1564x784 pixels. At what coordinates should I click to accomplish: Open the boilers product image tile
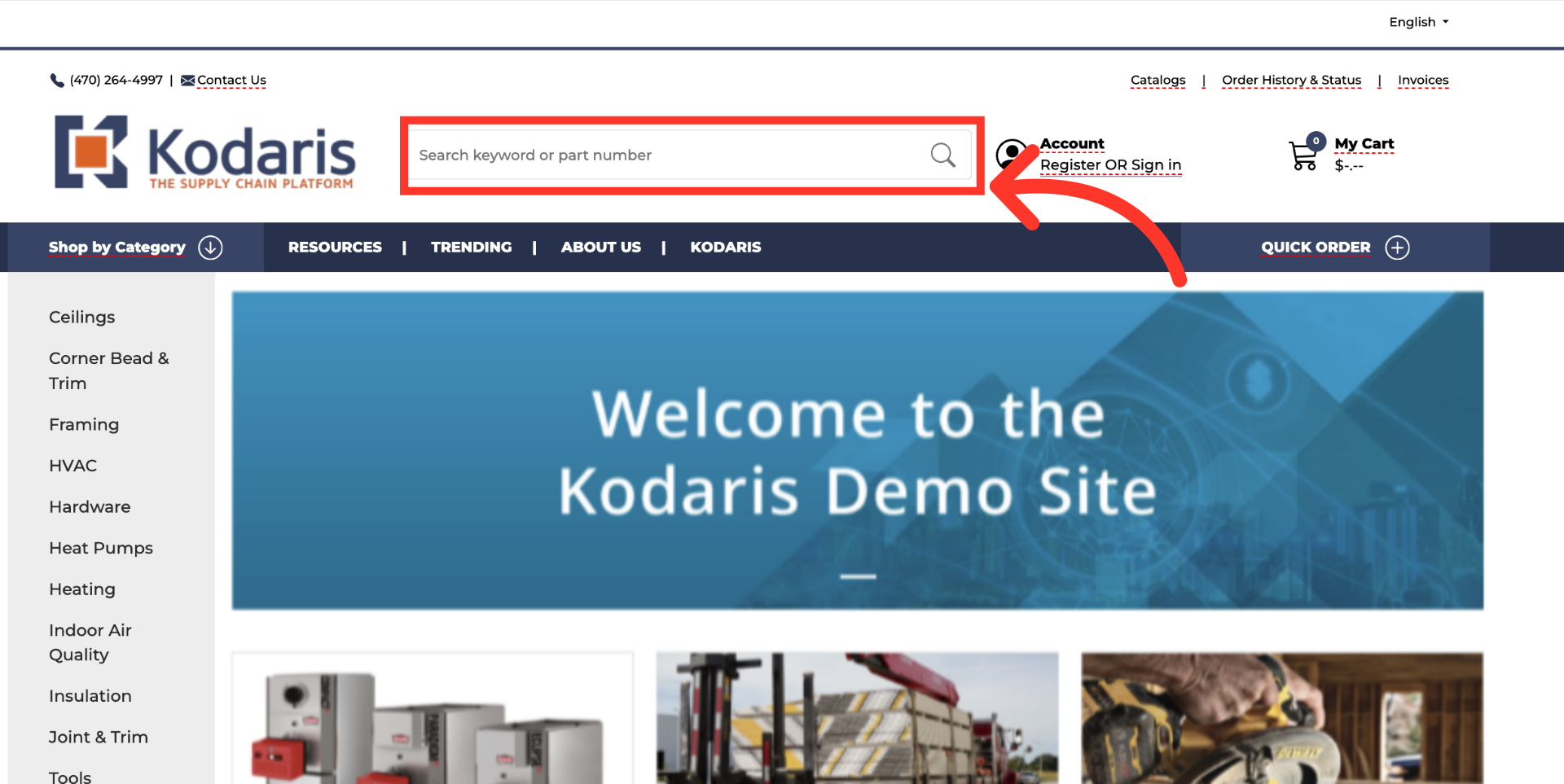click(433, 718)
